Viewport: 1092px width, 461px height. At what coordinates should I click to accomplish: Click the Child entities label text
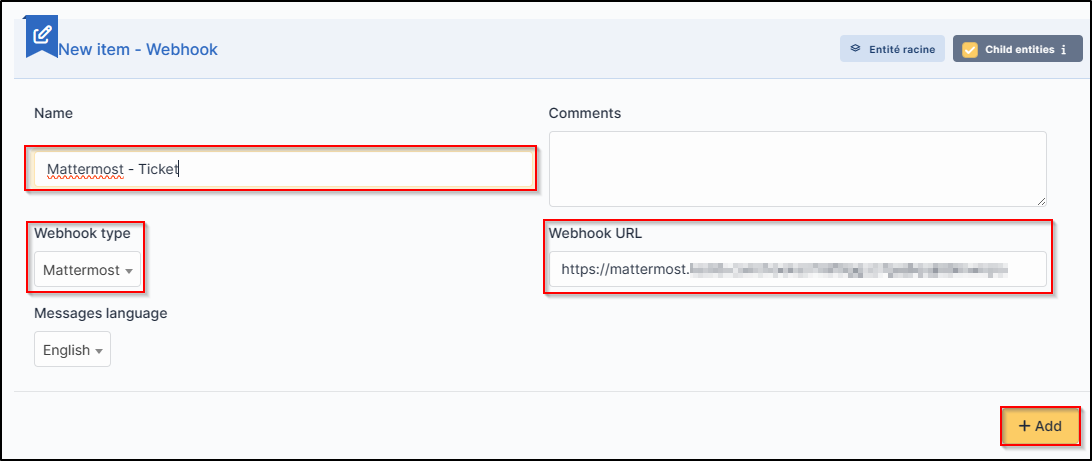(1019, 50)
